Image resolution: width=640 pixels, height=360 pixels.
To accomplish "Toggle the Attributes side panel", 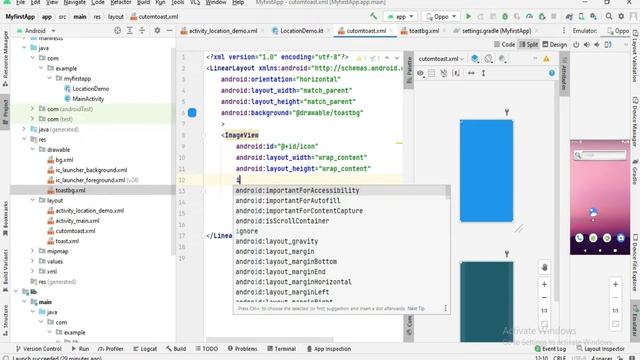I will (564, 73).
